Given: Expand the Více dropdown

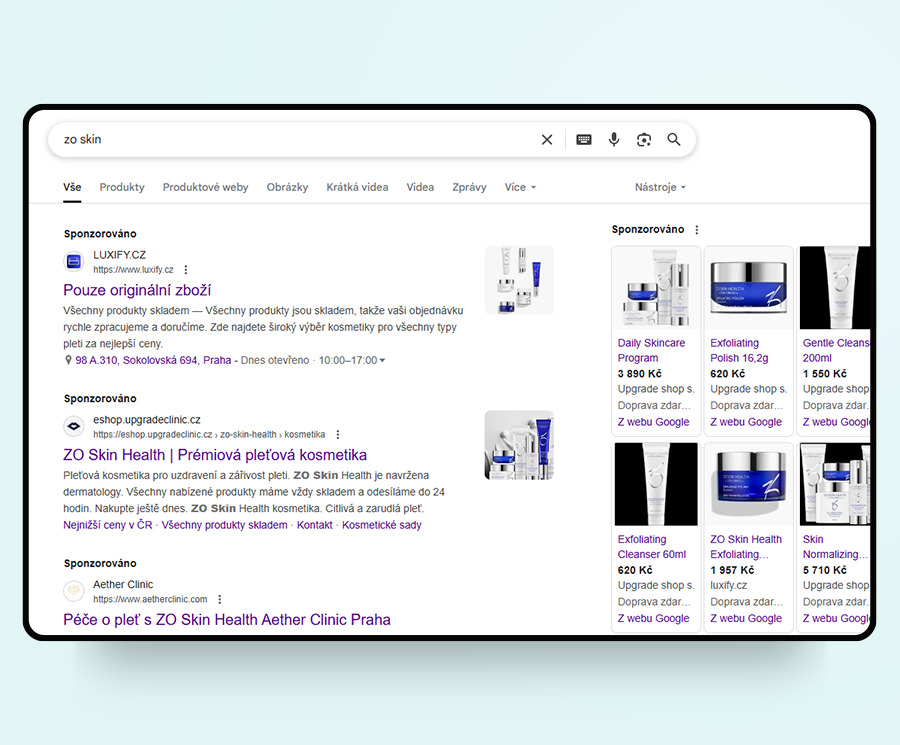Looking at the screenshot, I should tap(520, 187).
